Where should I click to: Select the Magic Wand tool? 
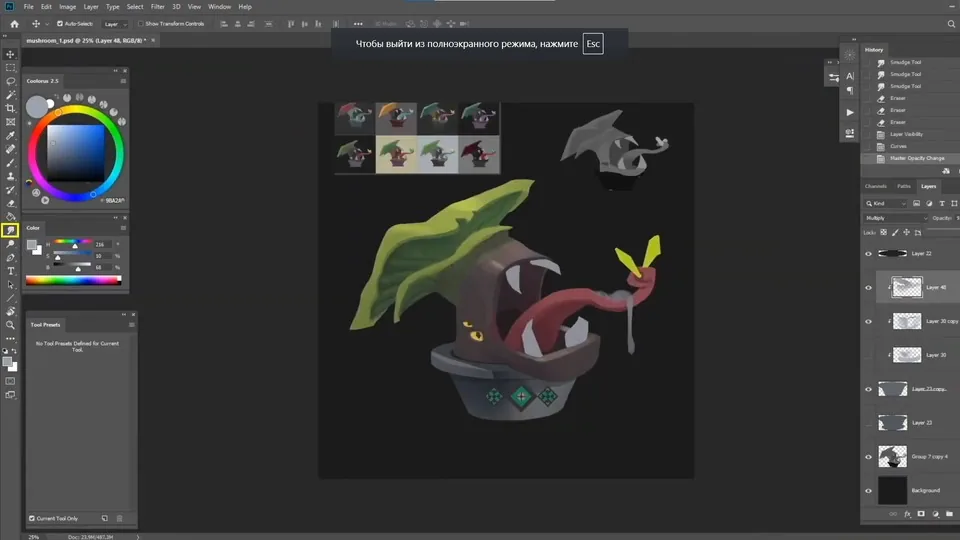(x=10, y=95)
